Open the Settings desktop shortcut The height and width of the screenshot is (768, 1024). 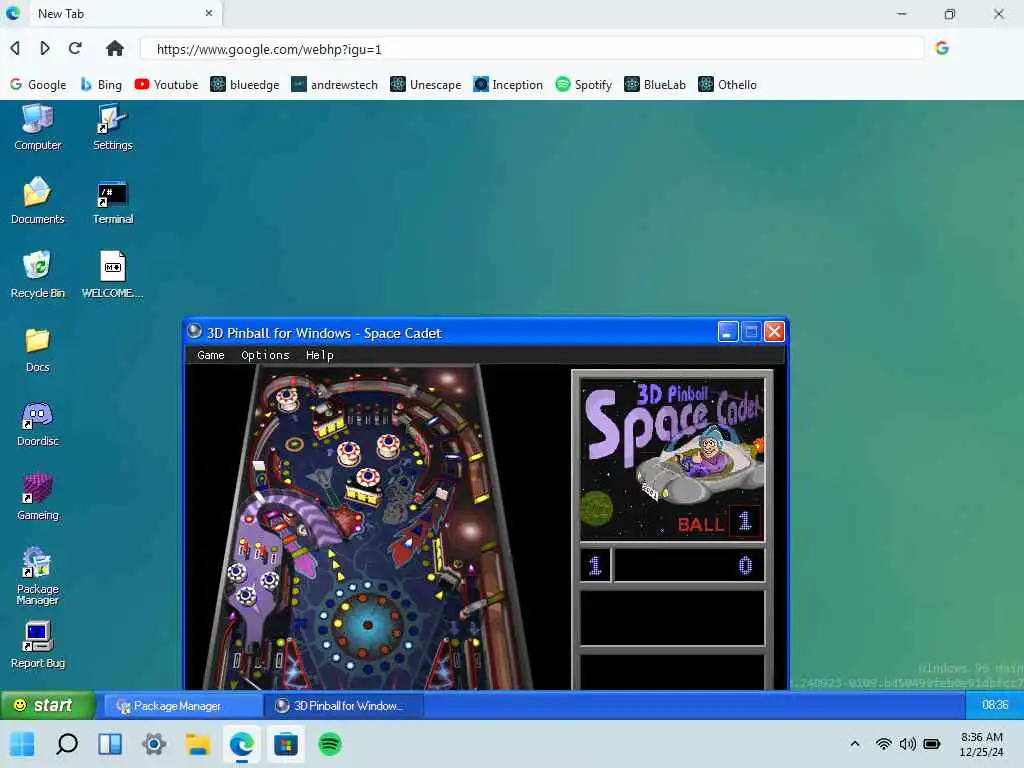(x=112, y=128)
